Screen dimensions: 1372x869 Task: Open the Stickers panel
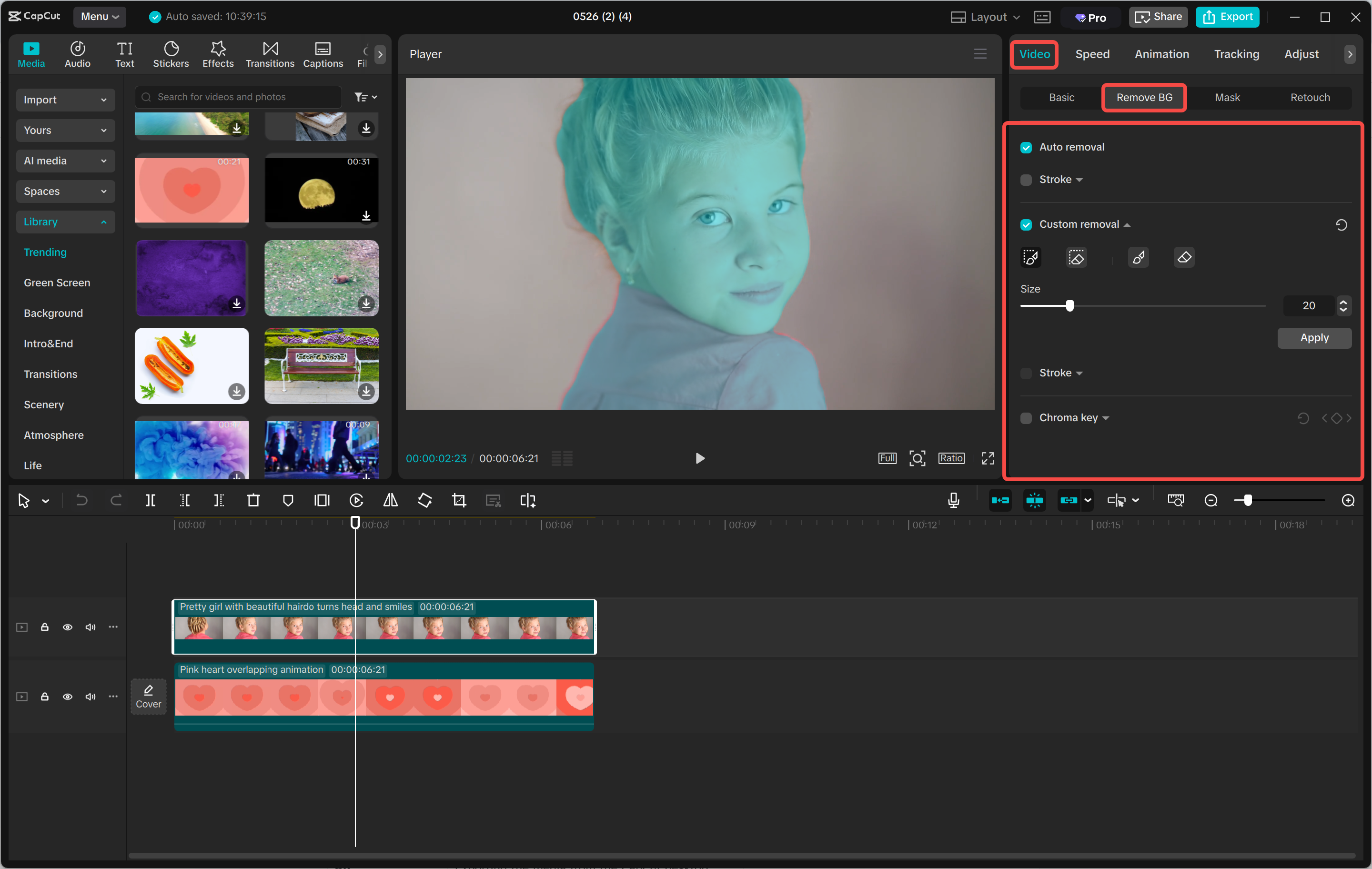(x=171, y=53)
